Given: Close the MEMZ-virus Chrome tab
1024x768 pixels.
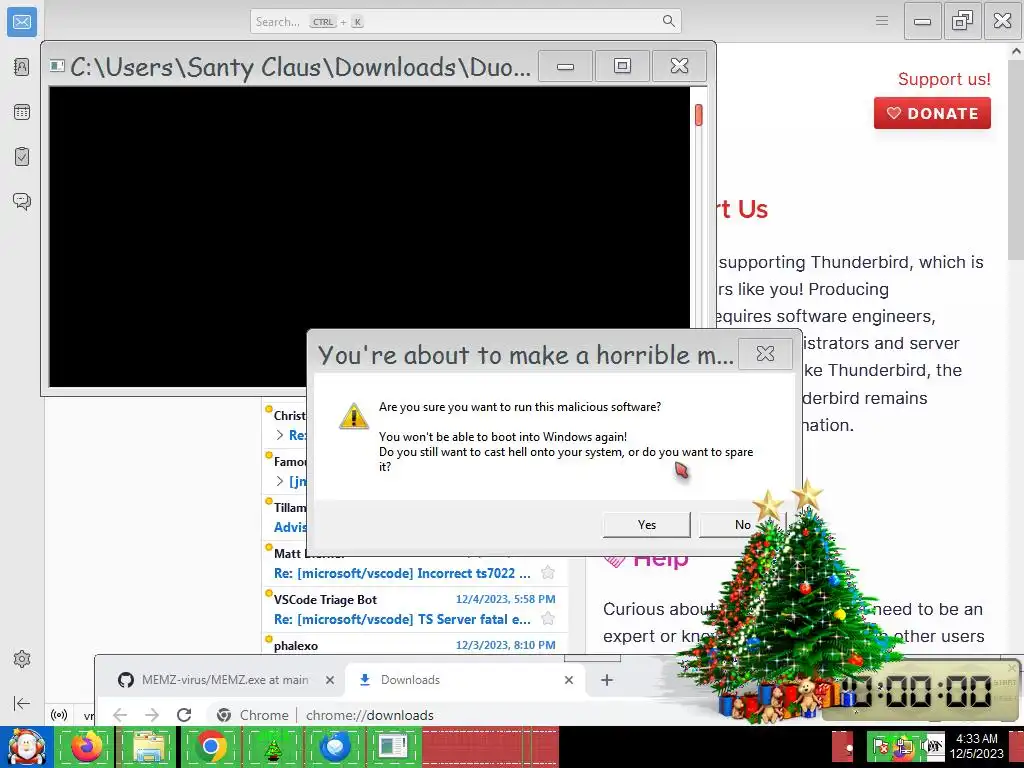Looking at the screenshot, I should 330,680.
